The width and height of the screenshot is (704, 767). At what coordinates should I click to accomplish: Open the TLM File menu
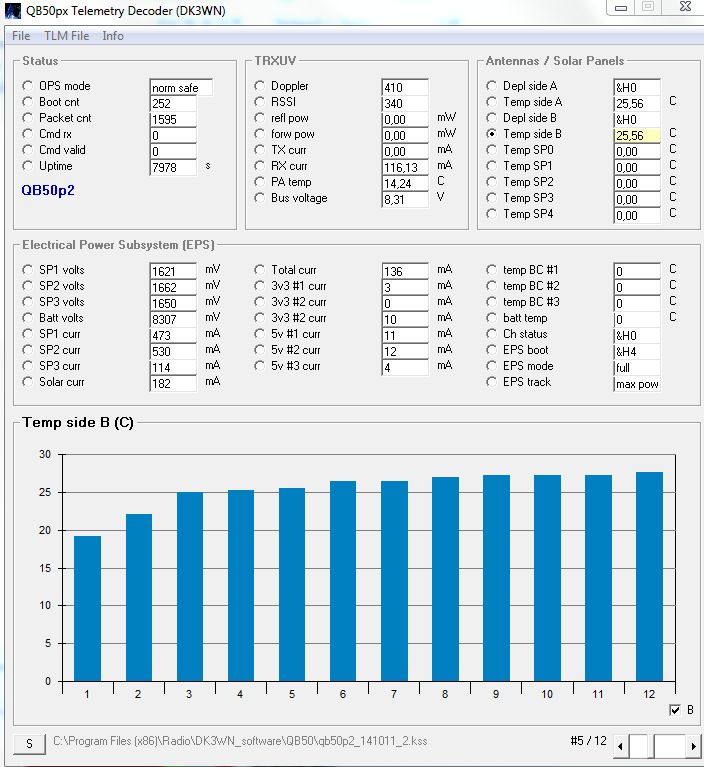pos(67,36)
